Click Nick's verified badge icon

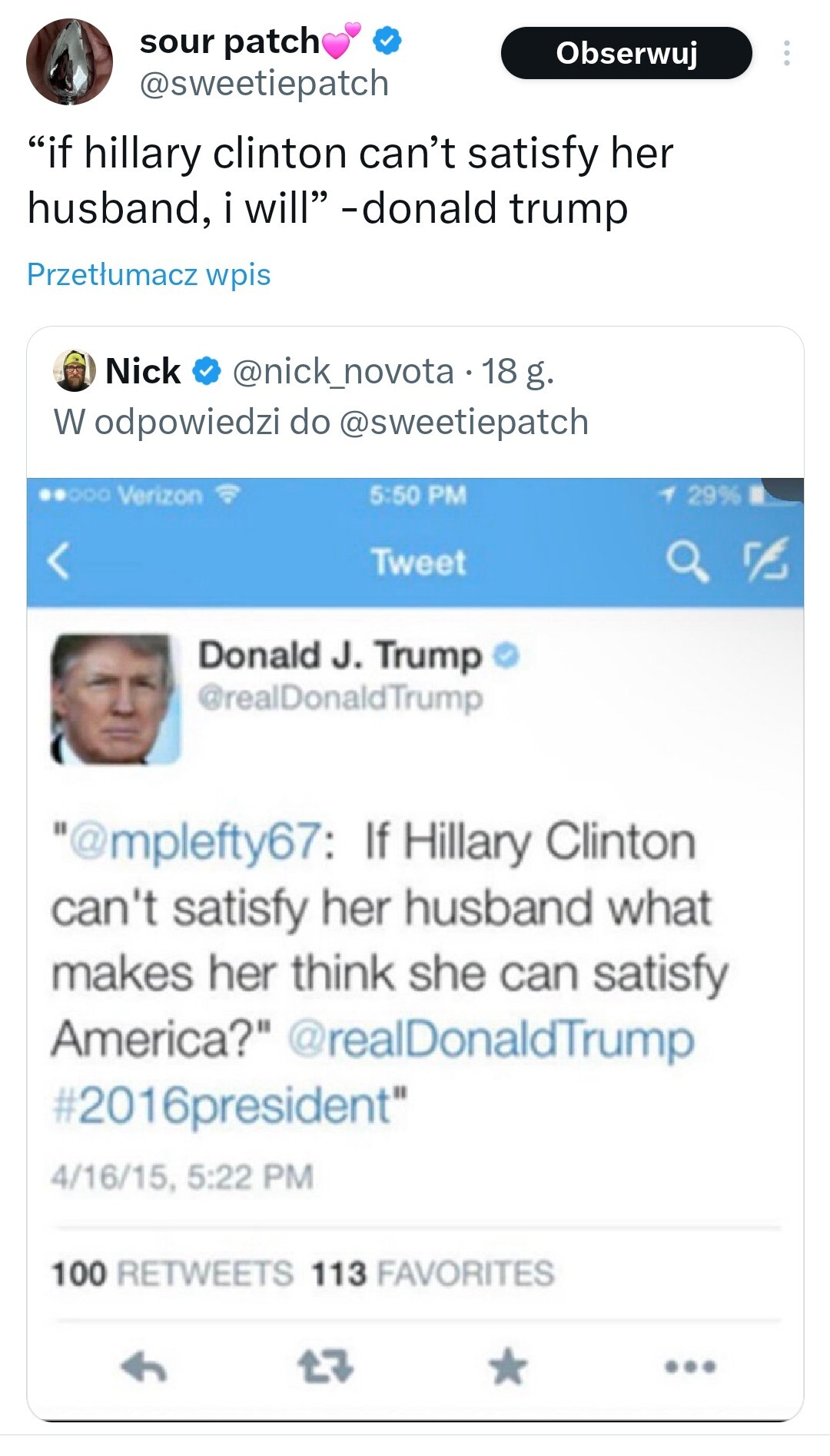(206, 372)
